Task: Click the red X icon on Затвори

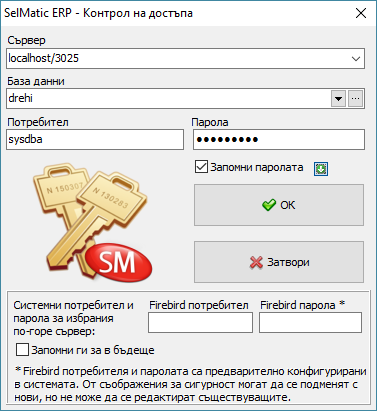Action: point(256,262)
